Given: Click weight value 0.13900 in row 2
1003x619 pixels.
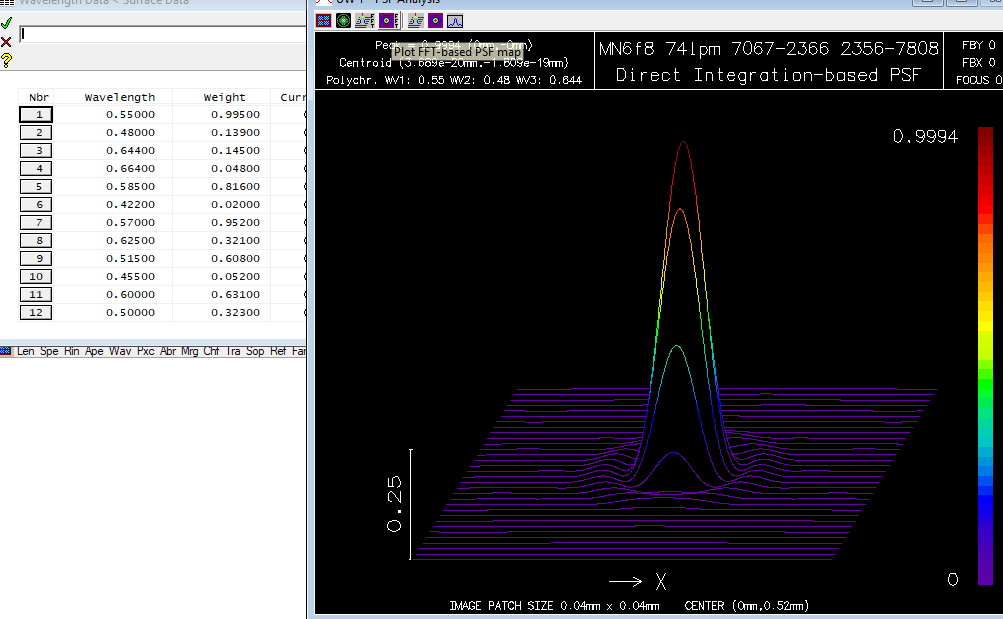Looking at the screenshot, I should tap(235, 133).
